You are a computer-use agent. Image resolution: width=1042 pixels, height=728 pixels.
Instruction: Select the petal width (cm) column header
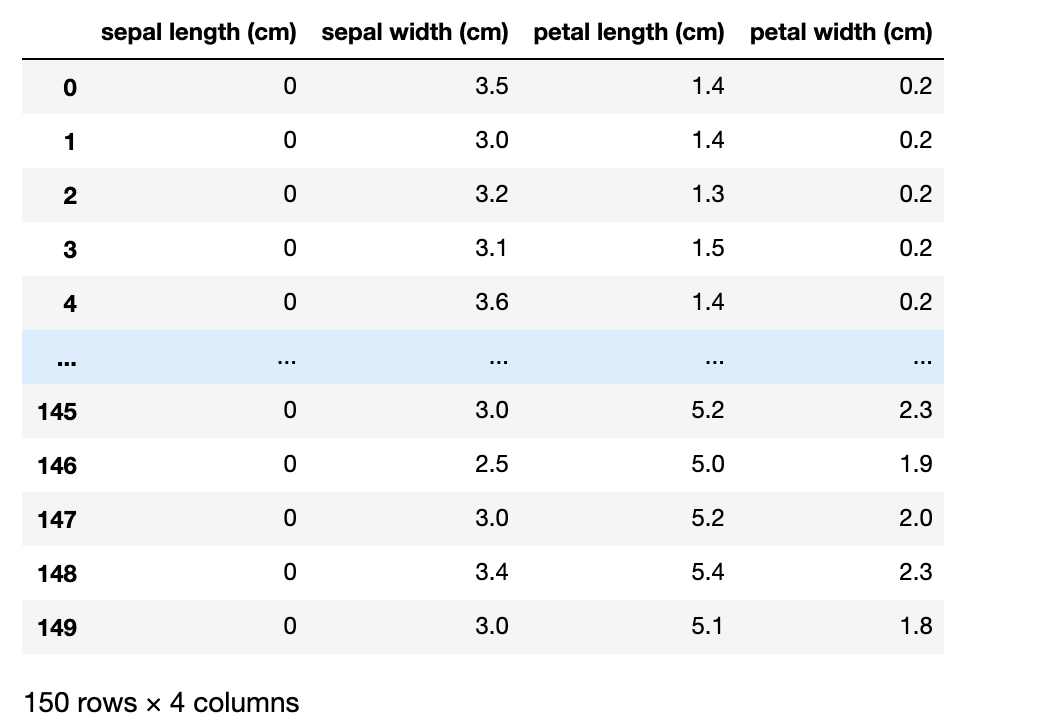pyautogui.click(x=841, y=32)
